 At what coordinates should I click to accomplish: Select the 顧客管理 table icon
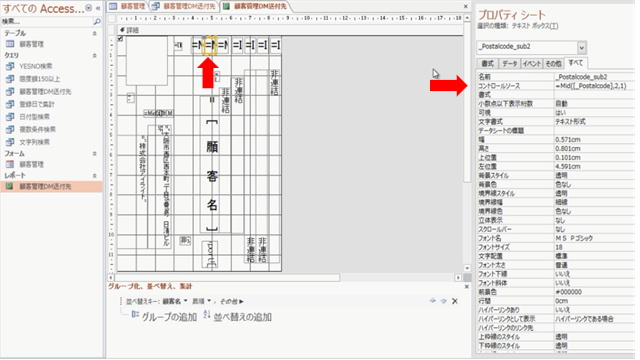tap(10, 44)
